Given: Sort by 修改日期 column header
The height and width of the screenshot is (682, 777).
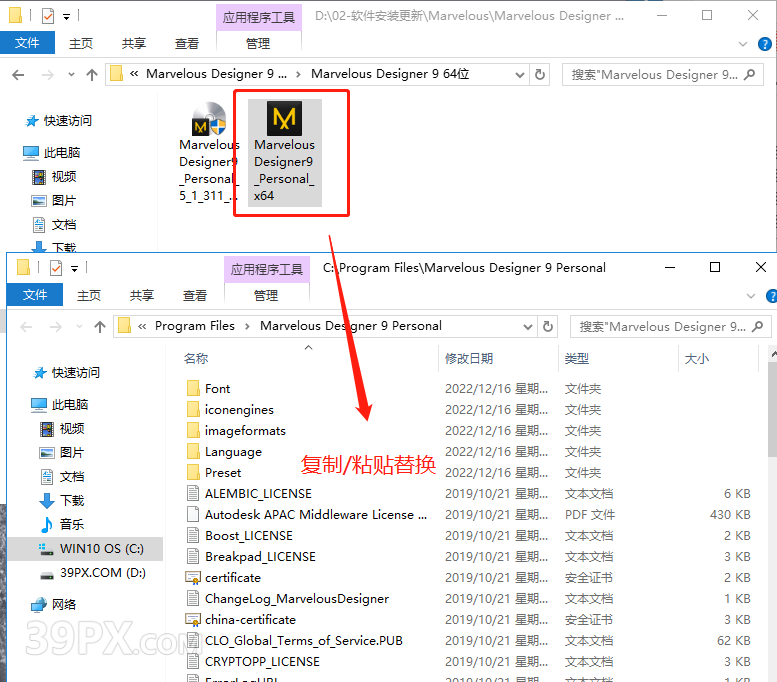Looking at the screenshot, I should pos(469,358).
